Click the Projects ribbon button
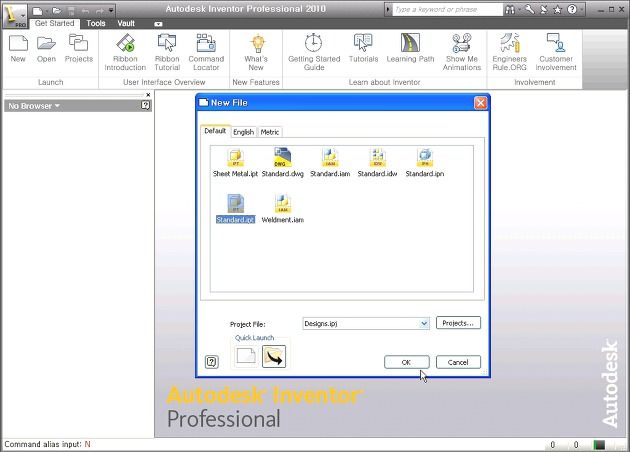Screen dimensions: 630x452 coord(79,49)
